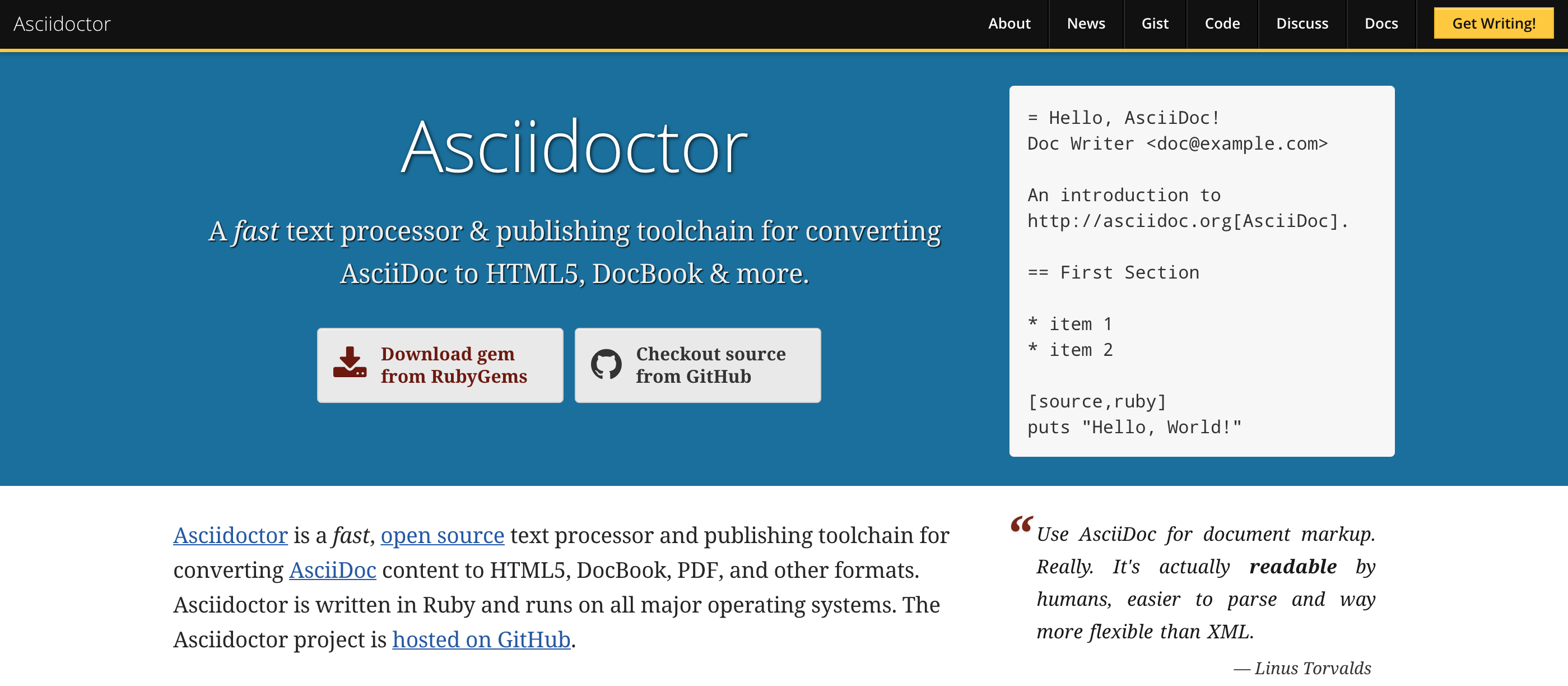Click the bold 'readable' word in the quote
The image size is (1568, 686).
point(1293,567)
